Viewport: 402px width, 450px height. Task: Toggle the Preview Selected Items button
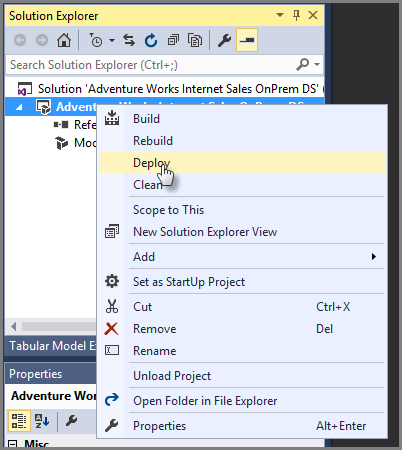pos(247,40)
